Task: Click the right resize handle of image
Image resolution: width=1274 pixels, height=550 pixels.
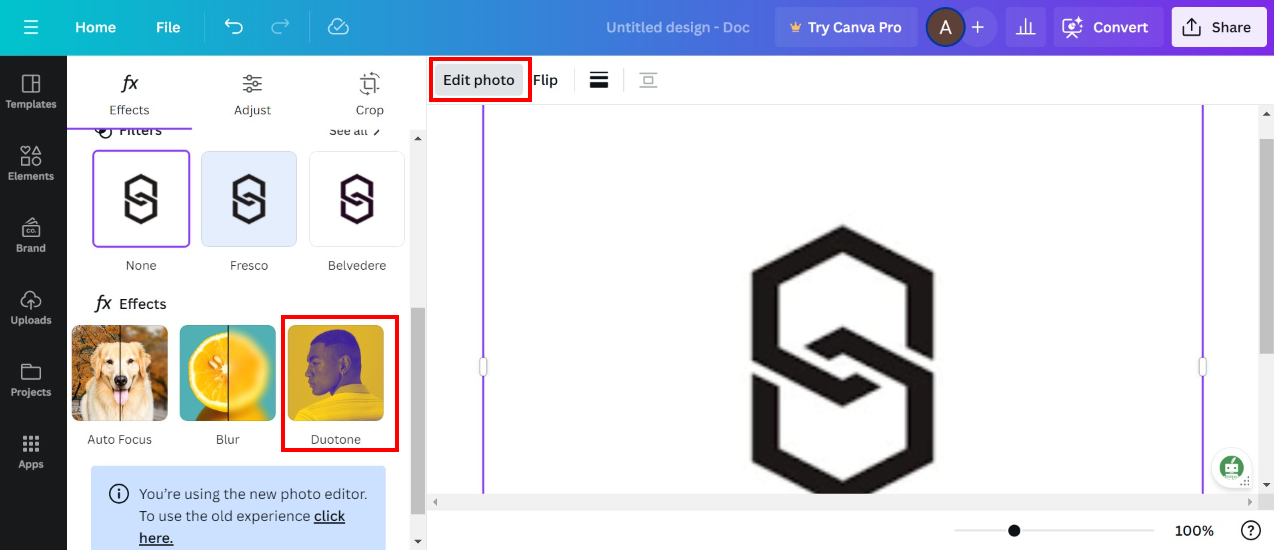Action: tap(1202, 367)
